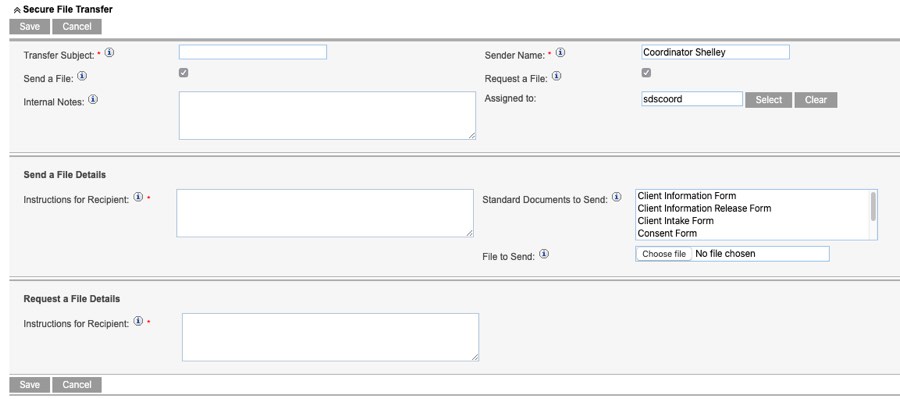Clear the Assigned to field
The image size is (900, 399).
(x=816, y=100)
